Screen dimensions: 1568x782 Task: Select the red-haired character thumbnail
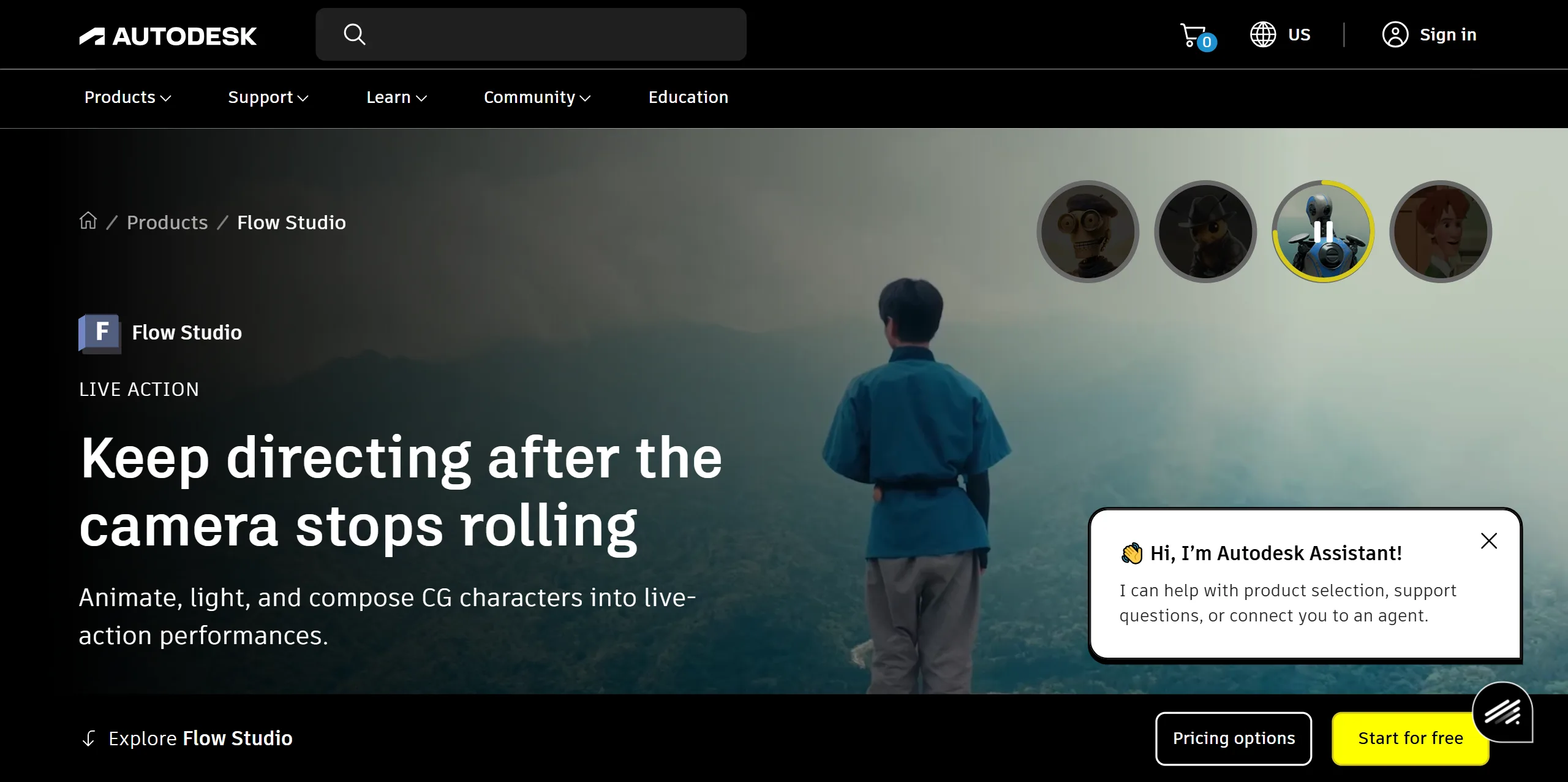[x=1441, y=232]
